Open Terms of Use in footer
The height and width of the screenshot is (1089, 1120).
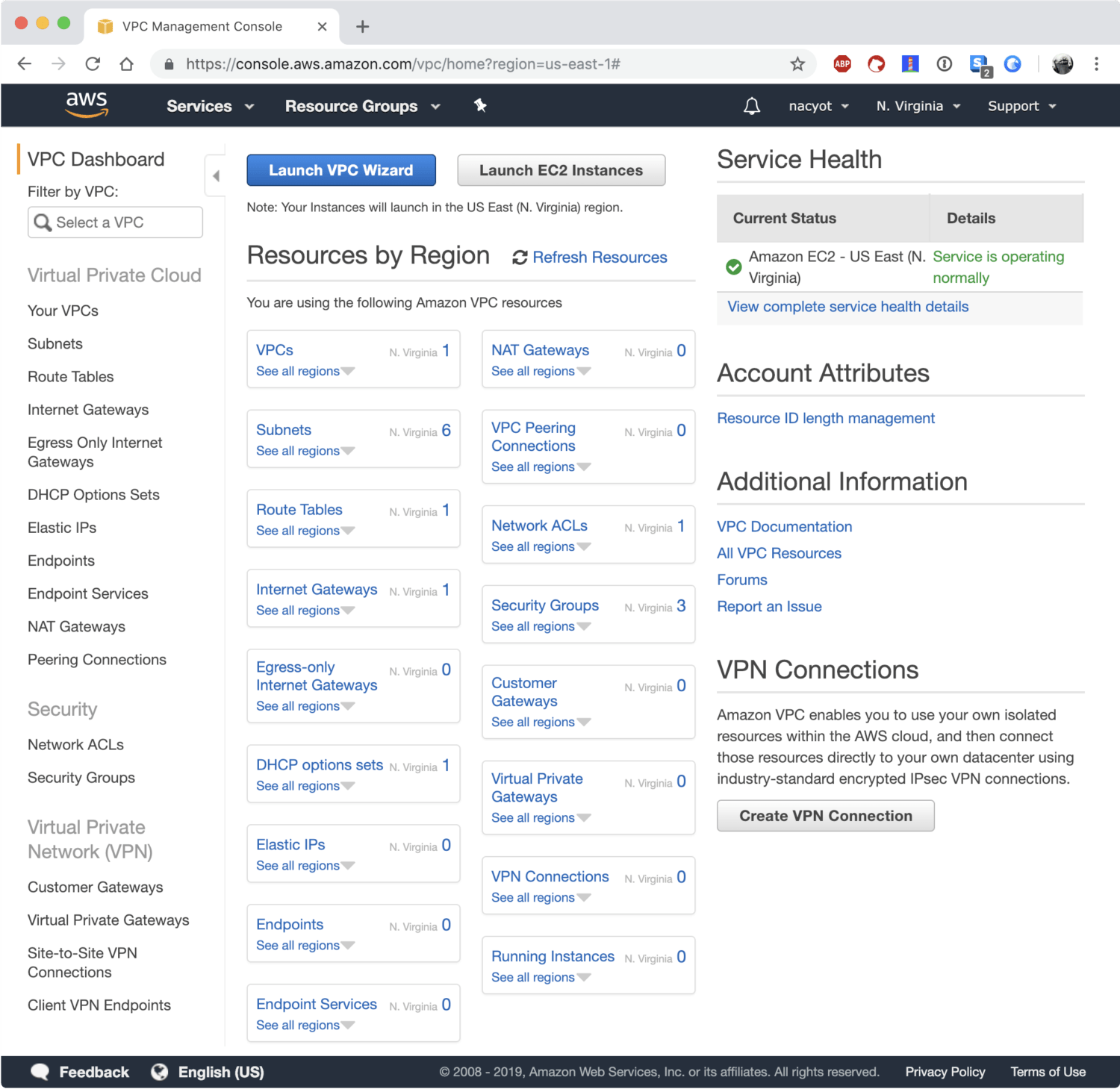[1048, 1072]
